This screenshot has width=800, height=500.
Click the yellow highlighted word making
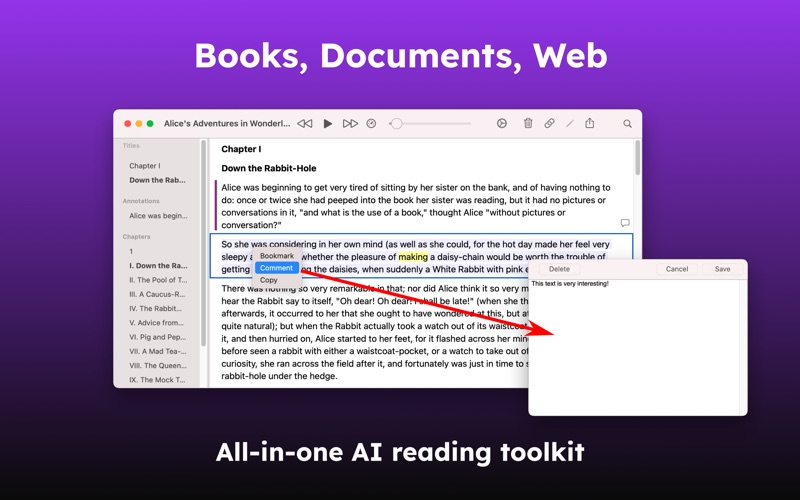(x=413, y=257)
